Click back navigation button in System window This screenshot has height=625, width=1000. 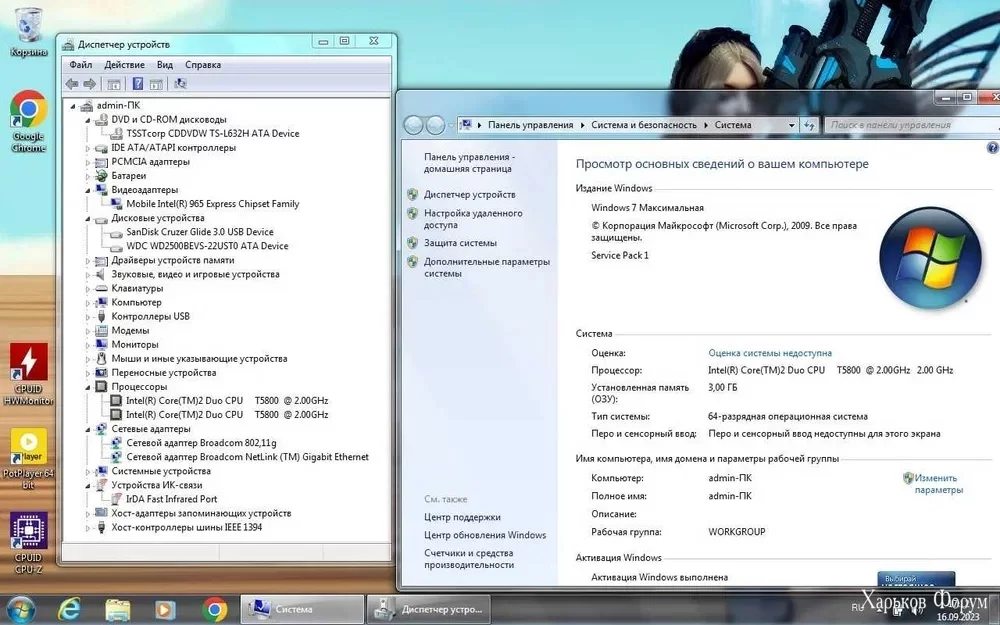[413, 125]
